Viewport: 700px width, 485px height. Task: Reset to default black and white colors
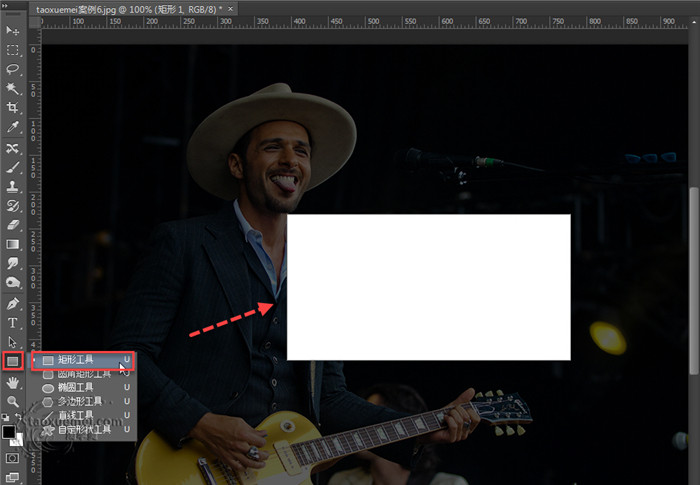point(6,419)
